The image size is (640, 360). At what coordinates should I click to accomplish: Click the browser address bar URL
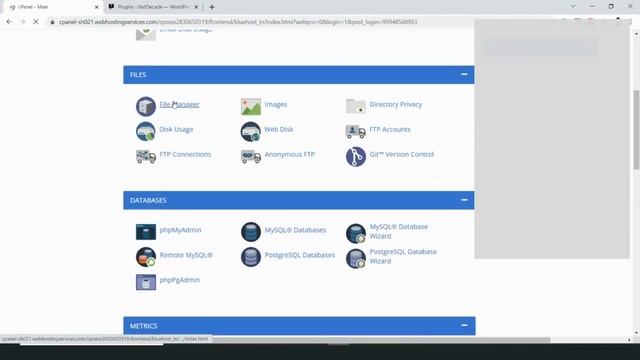(x=238, y=22)
